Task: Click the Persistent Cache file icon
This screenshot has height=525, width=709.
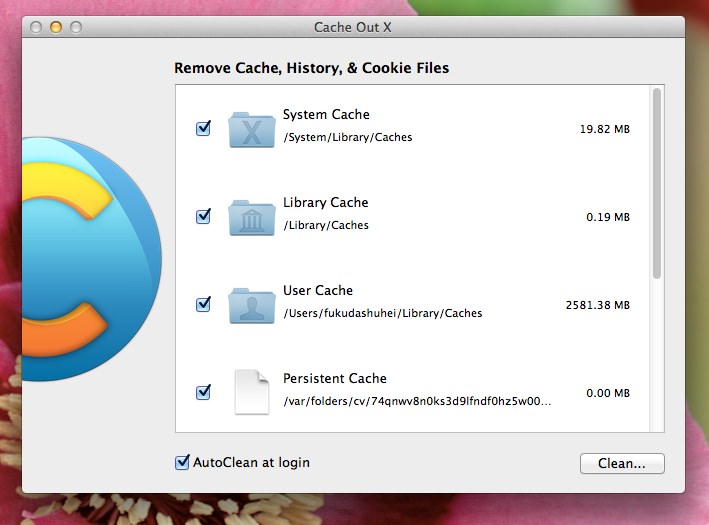Action: pyautogui.click(x=251, y=392)
